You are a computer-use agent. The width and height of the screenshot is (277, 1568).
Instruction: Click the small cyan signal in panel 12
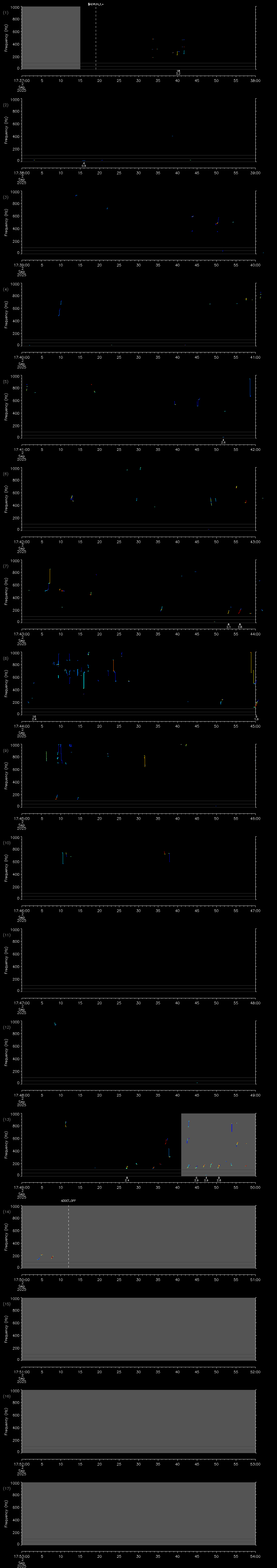[55, 1024]
